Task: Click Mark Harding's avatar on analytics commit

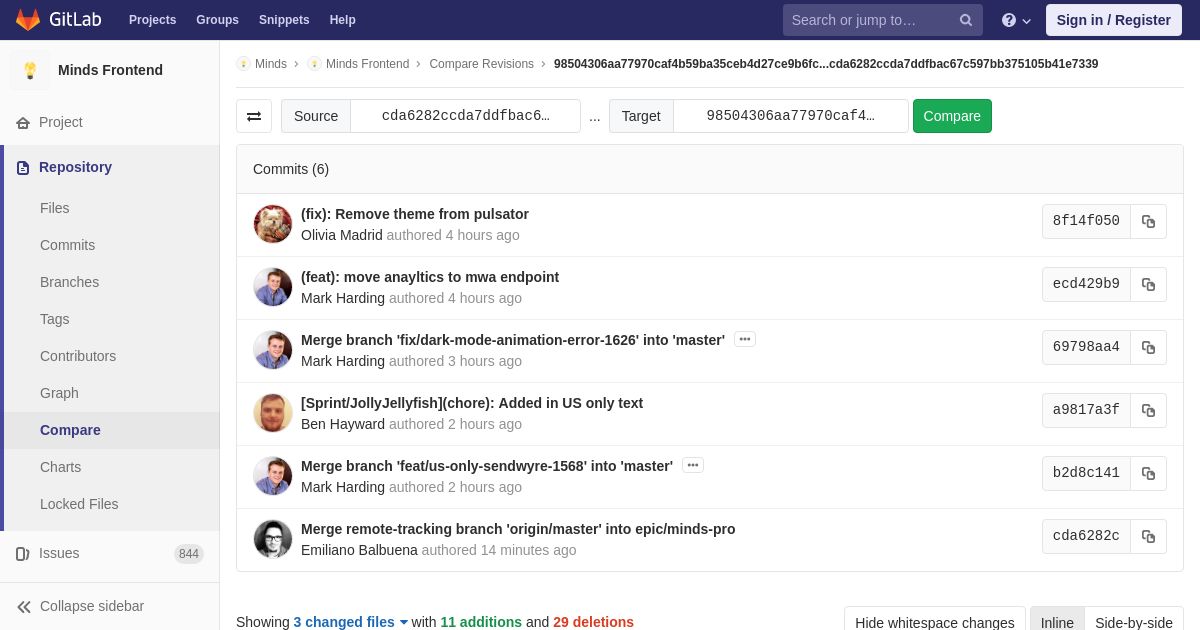Action: 273,287
